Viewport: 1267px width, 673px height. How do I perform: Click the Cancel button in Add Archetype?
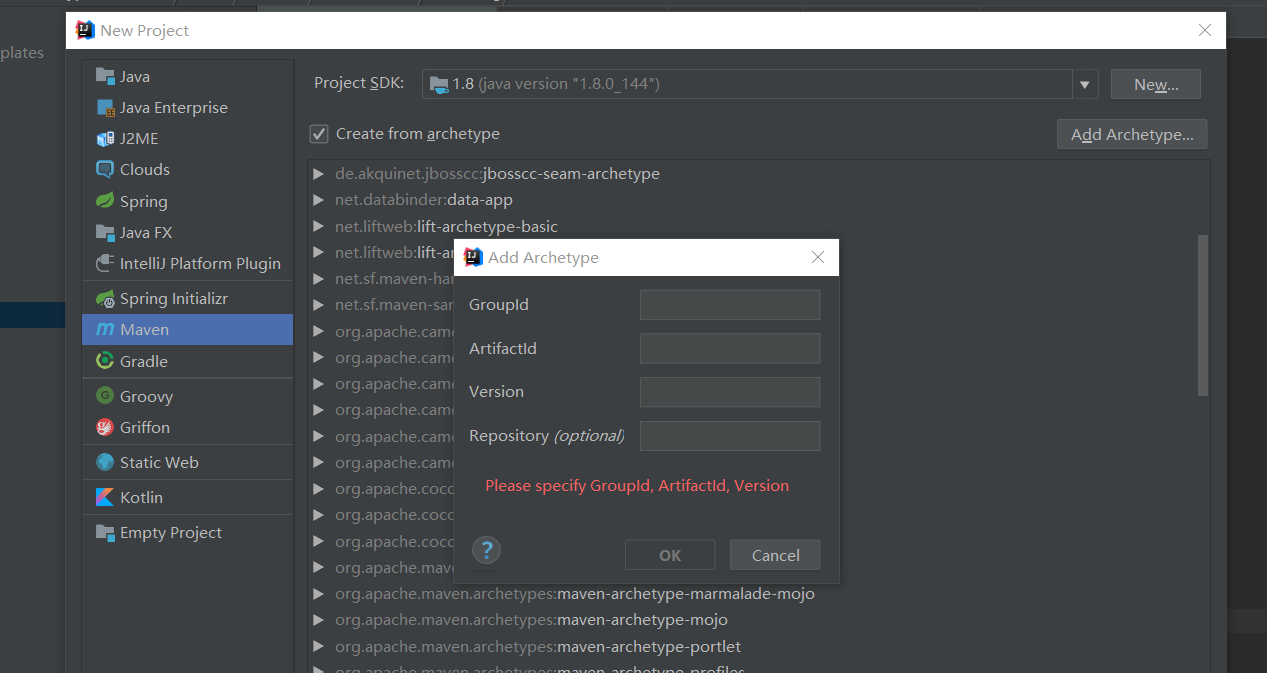[x=775, y=555]
